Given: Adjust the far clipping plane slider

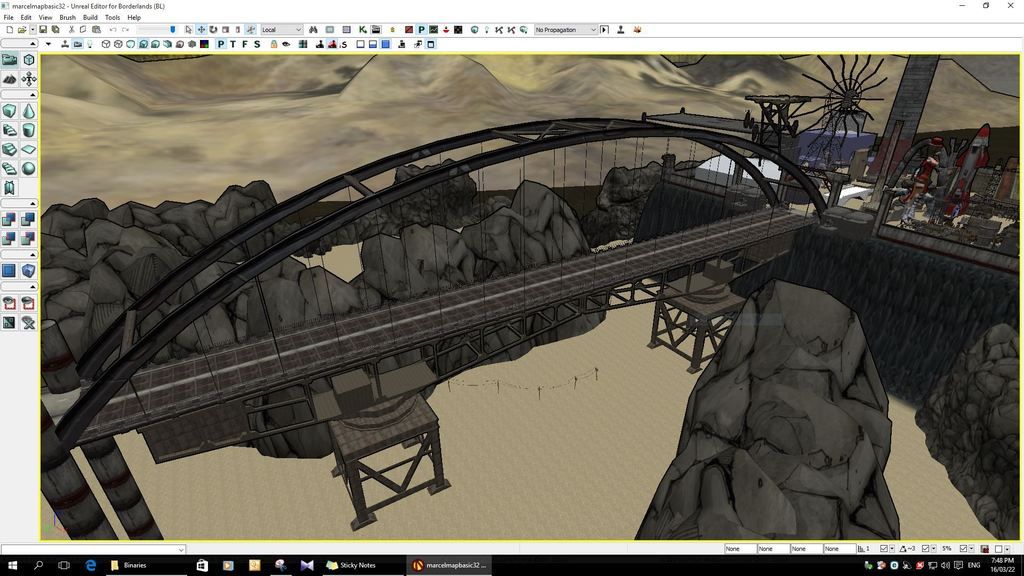Looking at the screenshot, I should [x=157, y=29].
